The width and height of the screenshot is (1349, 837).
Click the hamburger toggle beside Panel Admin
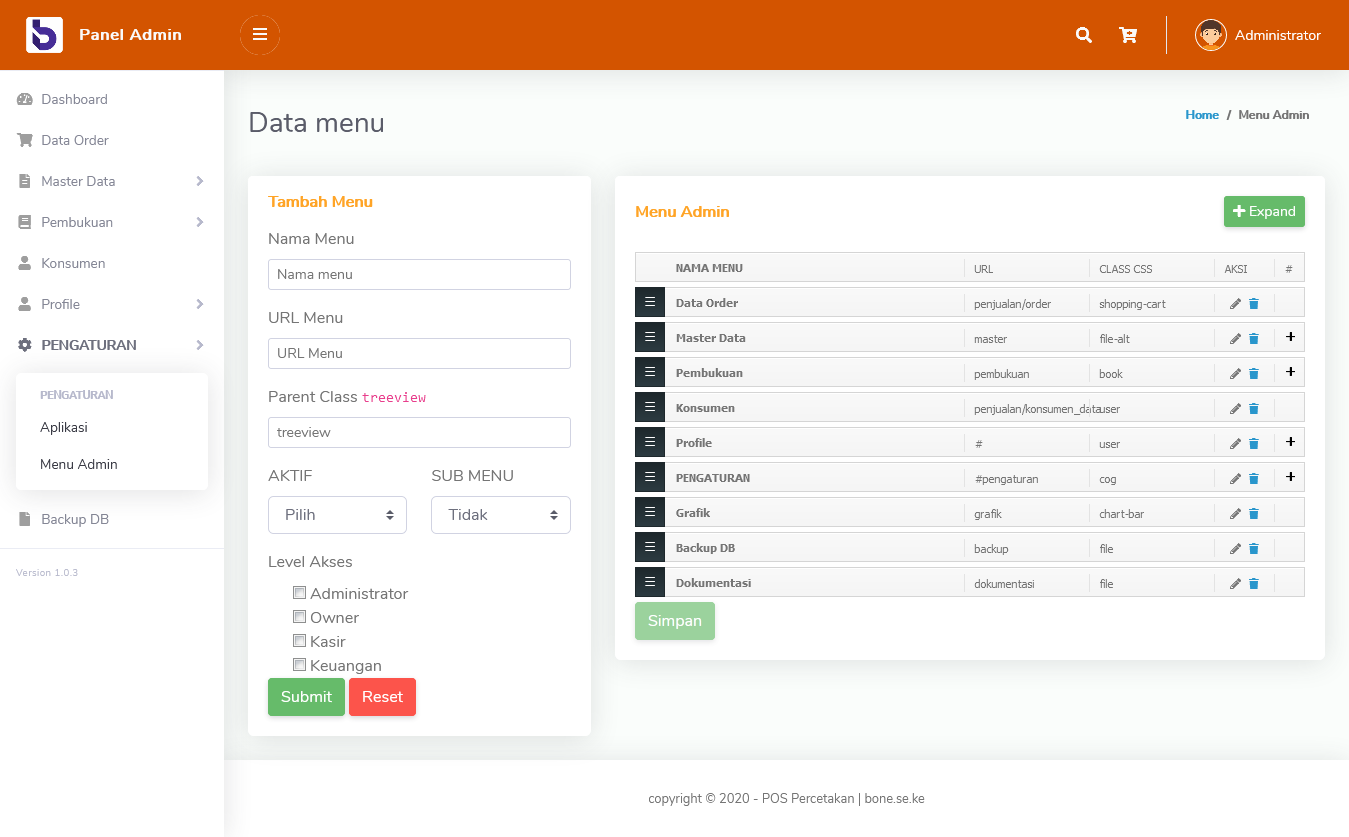pyautogui.click(x=259, y=34)
